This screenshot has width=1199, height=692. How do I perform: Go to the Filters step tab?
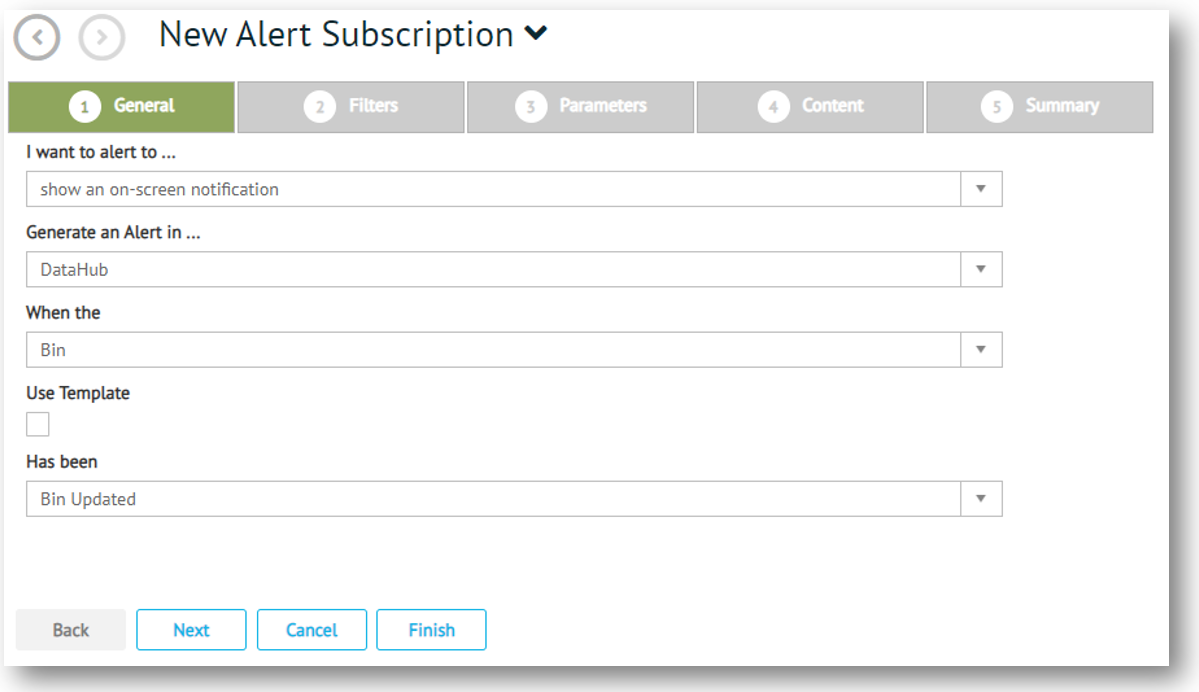[x=351, y=106]
